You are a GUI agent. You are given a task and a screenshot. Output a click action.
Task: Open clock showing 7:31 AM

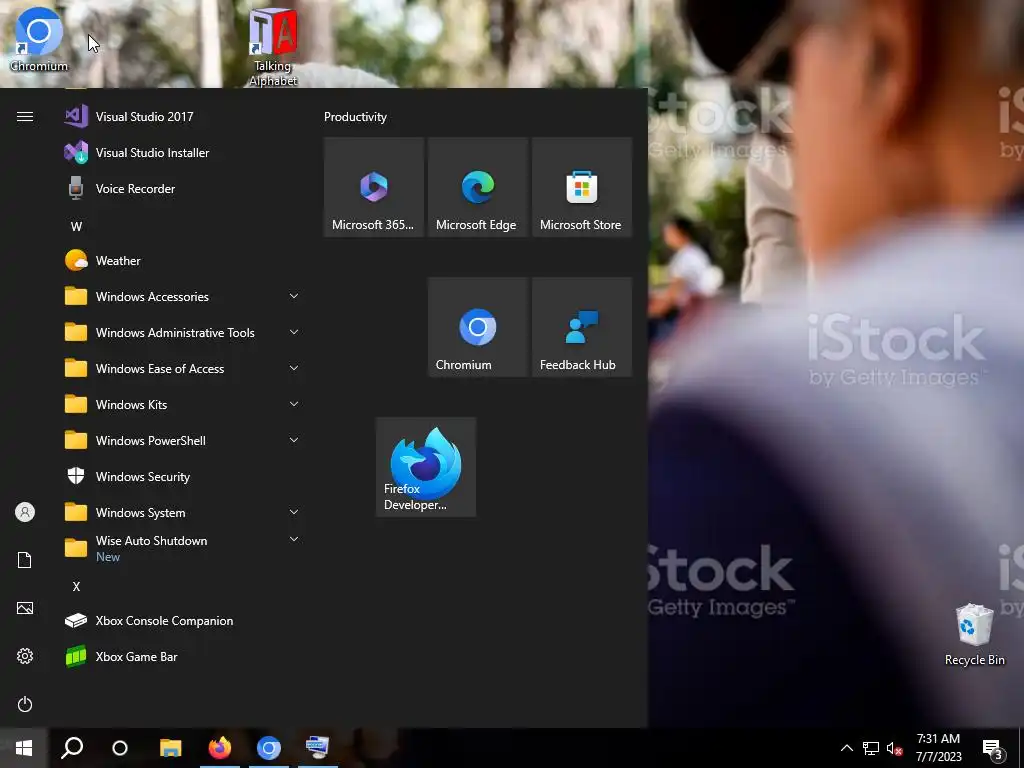[x=938, y=748]
